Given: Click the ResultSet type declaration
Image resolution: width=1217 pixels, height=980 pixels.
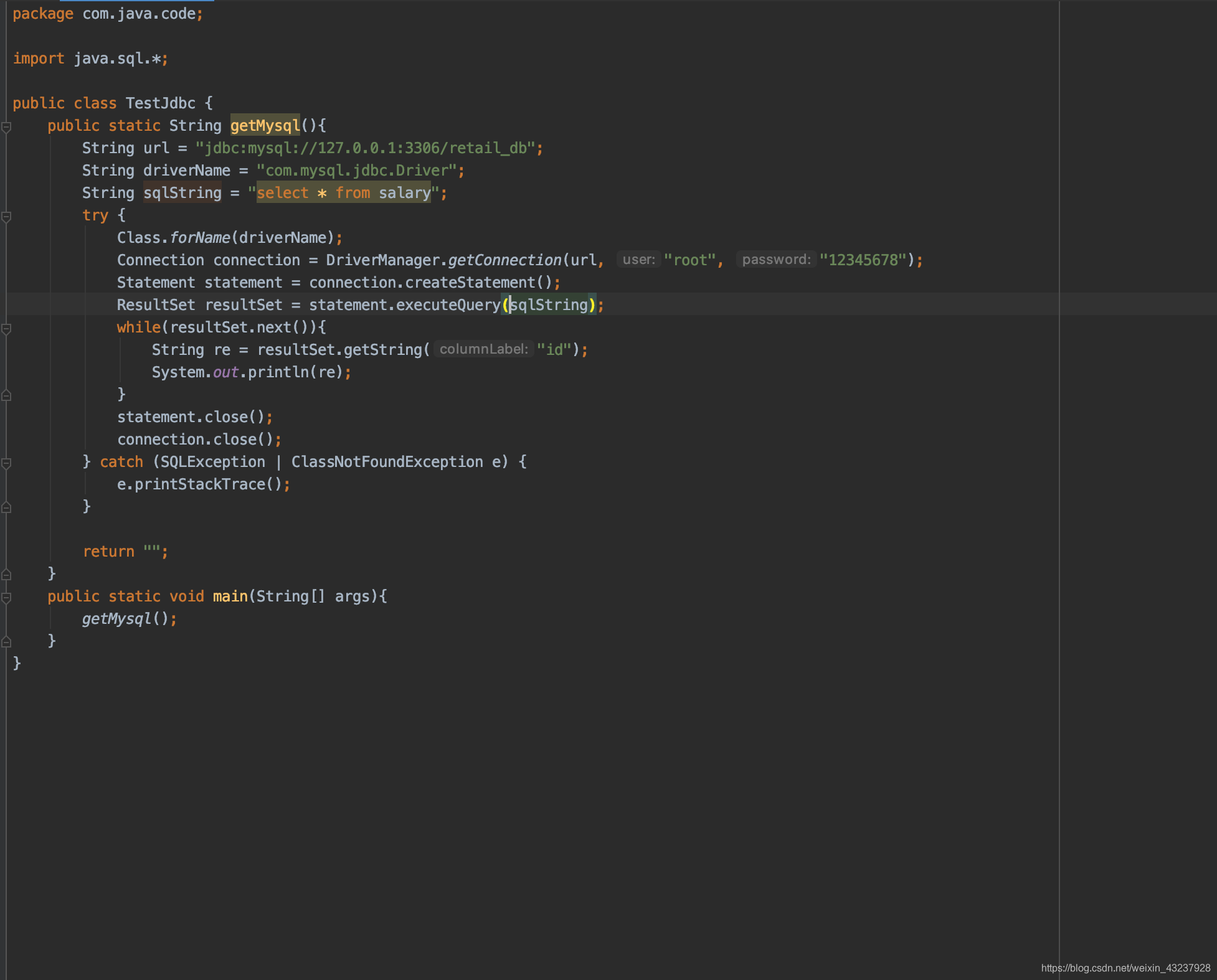Looking at the screenshot, I should tap(156, 305).
